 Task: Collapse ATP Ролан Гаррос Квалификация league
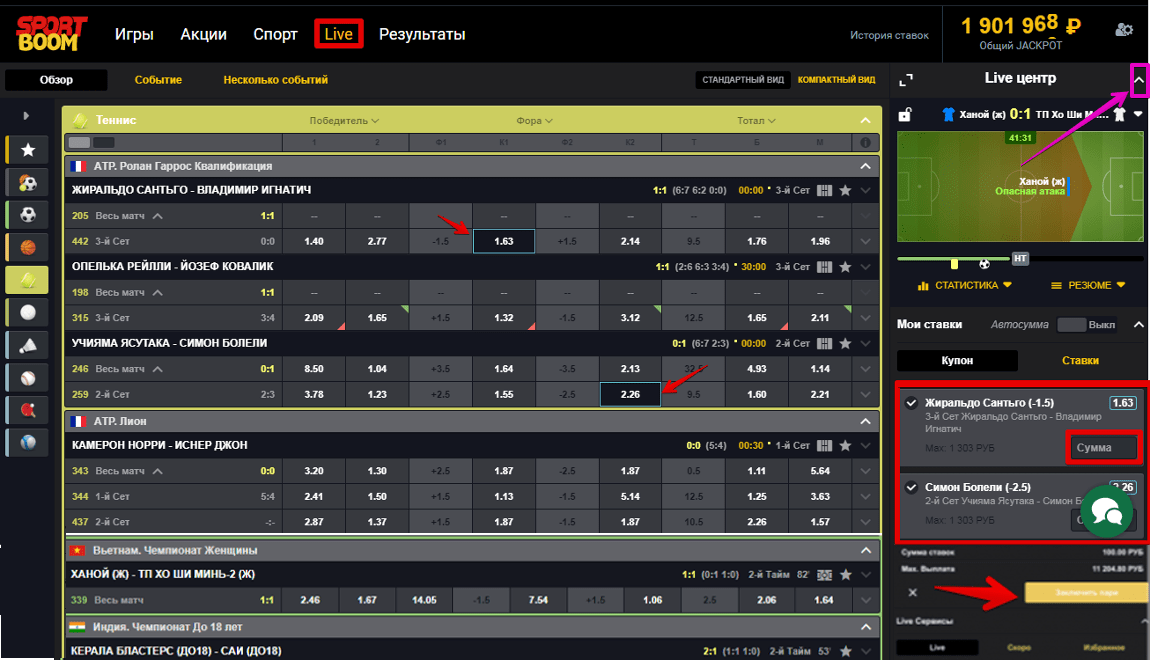[x=866, y=166]
